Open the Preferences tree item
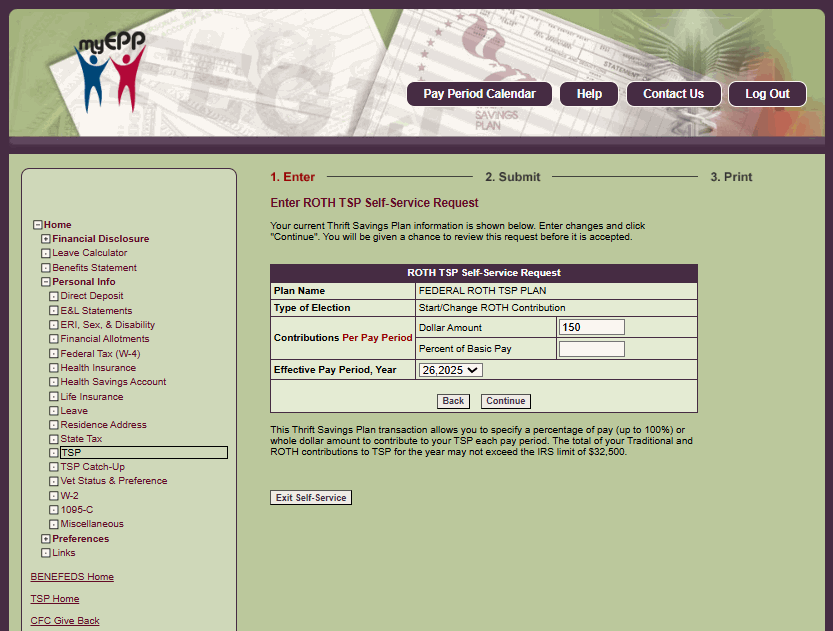 (x=80, y=539)
